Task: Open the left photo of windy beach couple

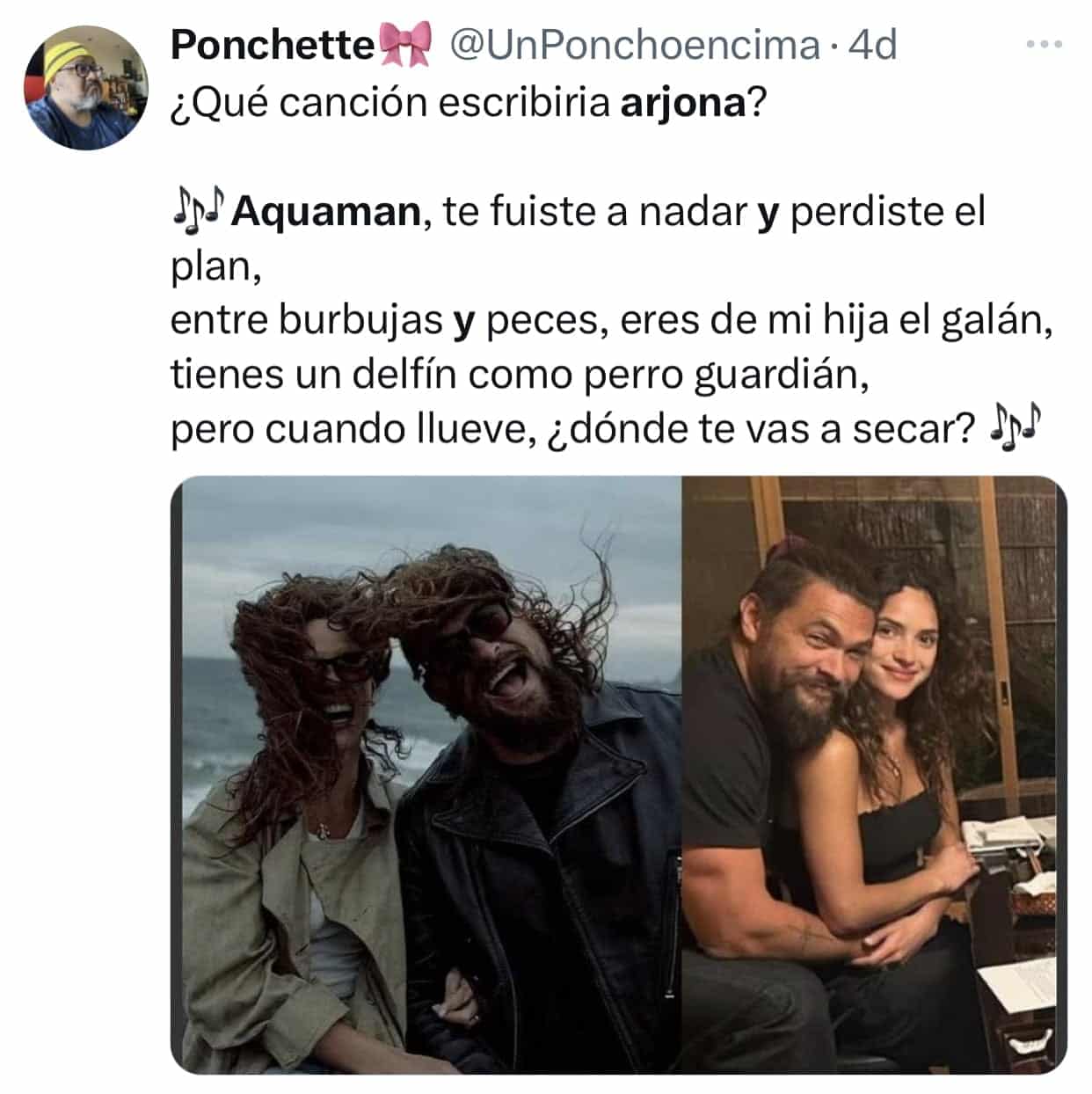Action: coord(426,775)
